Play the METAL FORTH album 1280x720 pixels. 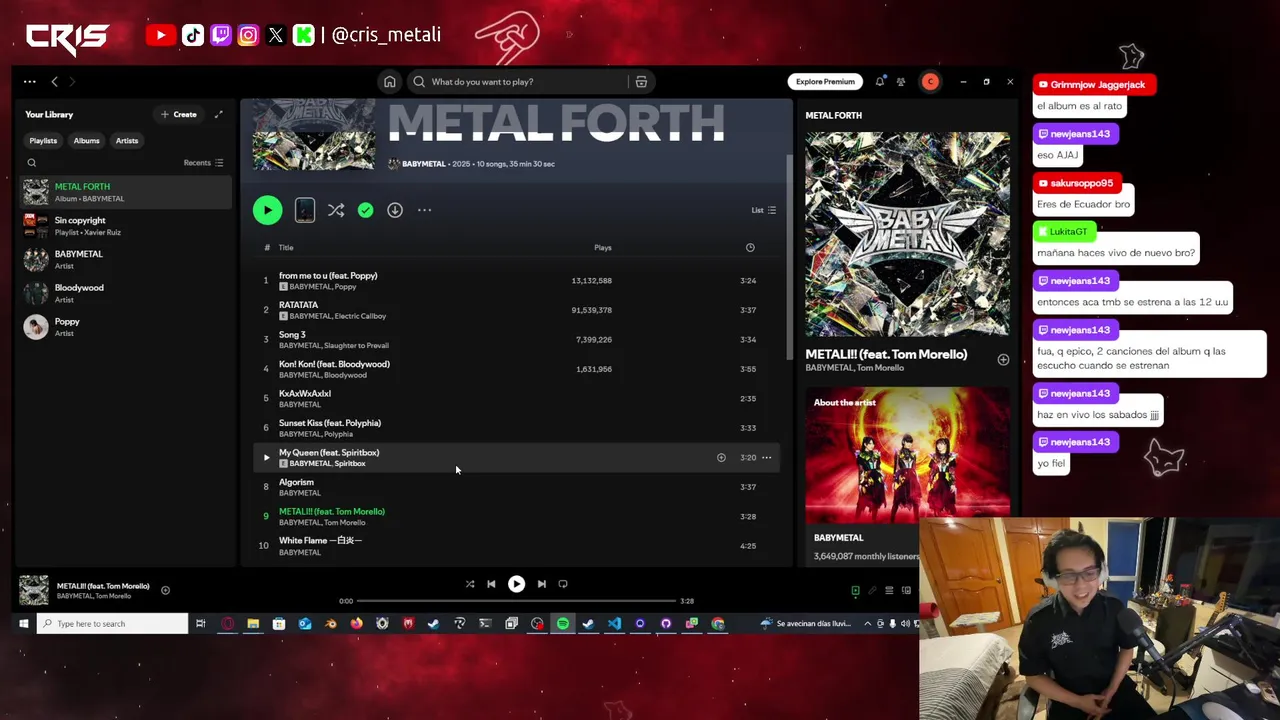click(x=267, y=210)
